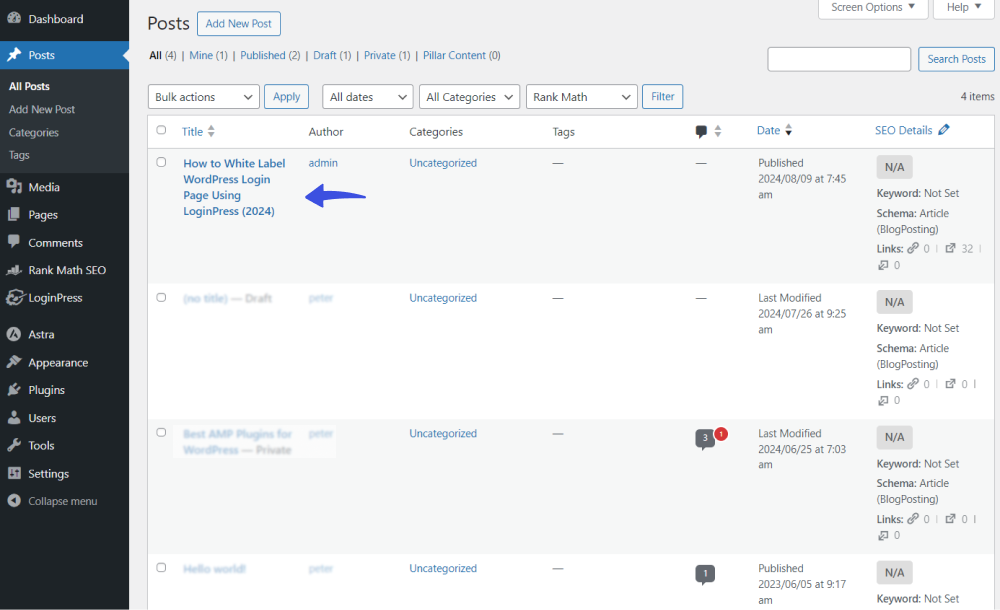Click the admin author link

click(323, 163)
